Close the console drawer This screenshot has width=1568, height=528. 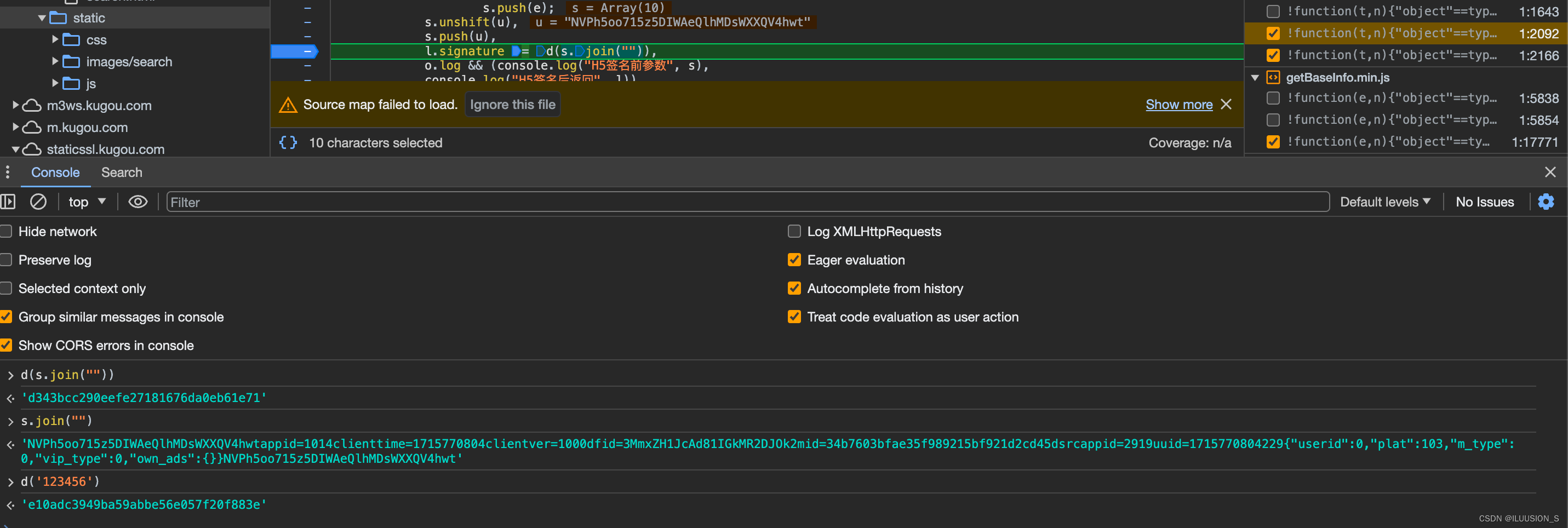click(x=1550, y=173)
